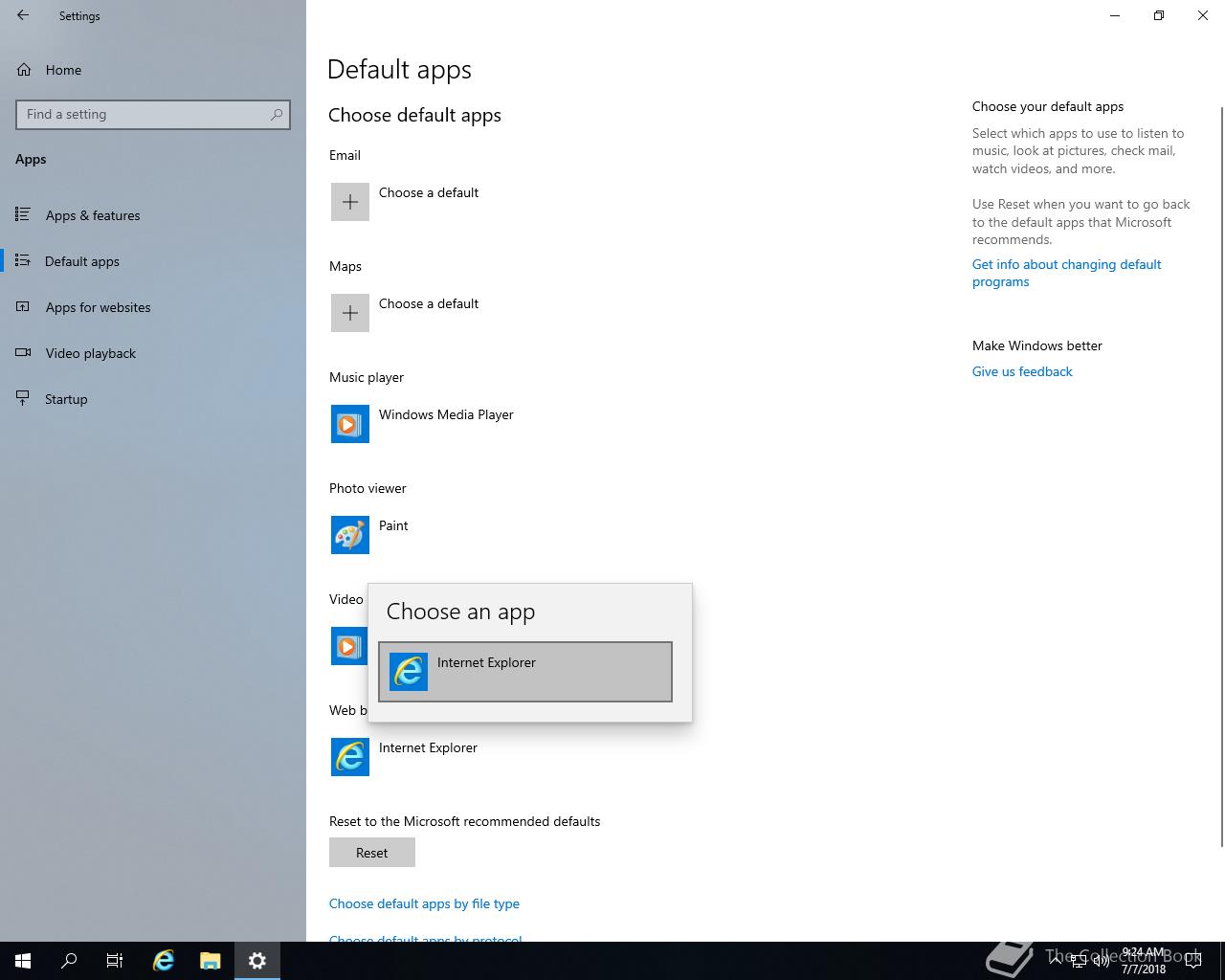Viewport: 1225px width, 980px height.
Task: Click plus icon under Email
Action: pyautogui.click(x=350, y=202)
